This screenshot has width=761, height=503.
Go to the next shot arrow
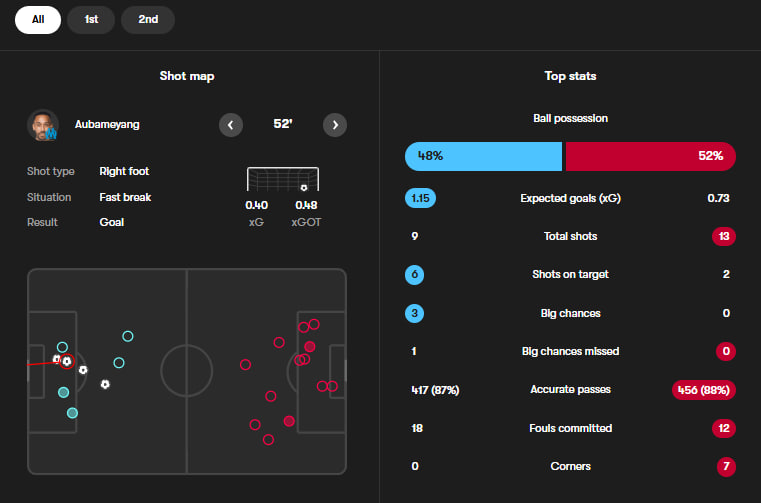[335, 125]
